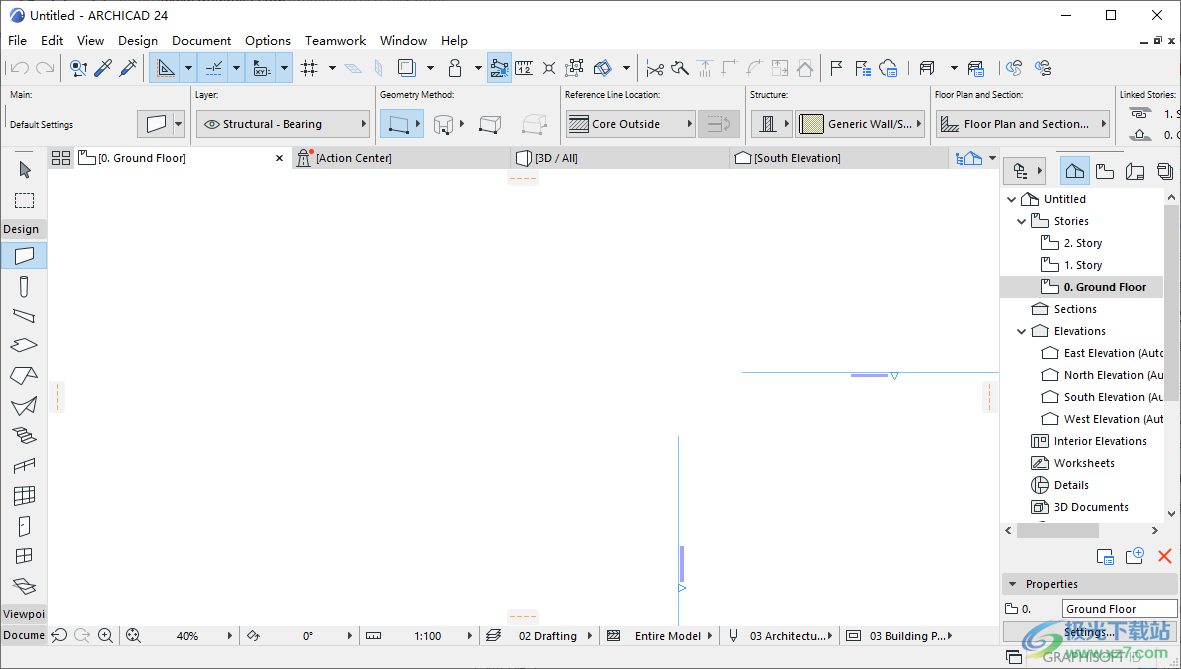Viewport: 1181px width, 669px height.
Task: Click the Trim scissors icon
Action: click(655, 69)
